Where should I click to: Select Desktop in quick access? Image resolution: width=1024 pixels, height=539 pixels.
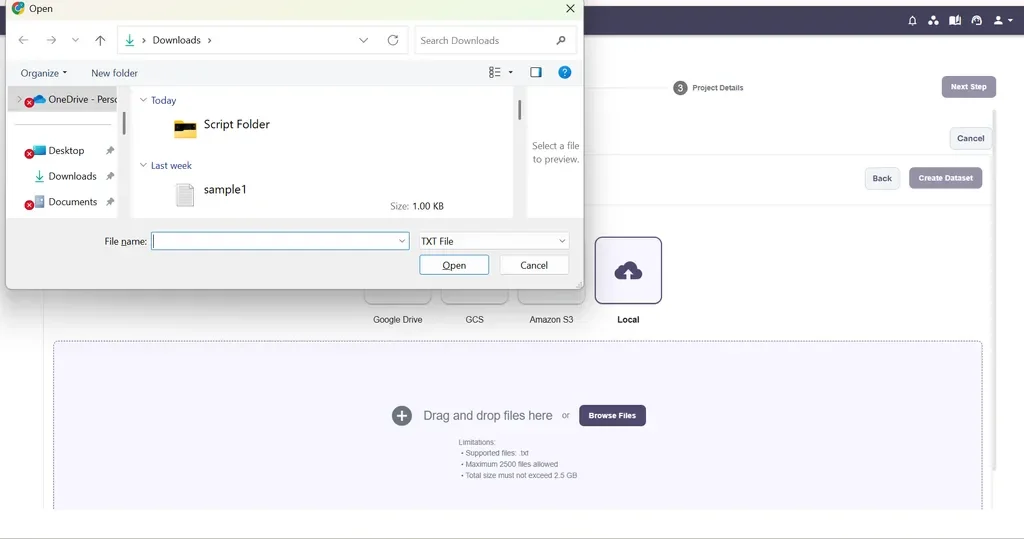(66, 150)
